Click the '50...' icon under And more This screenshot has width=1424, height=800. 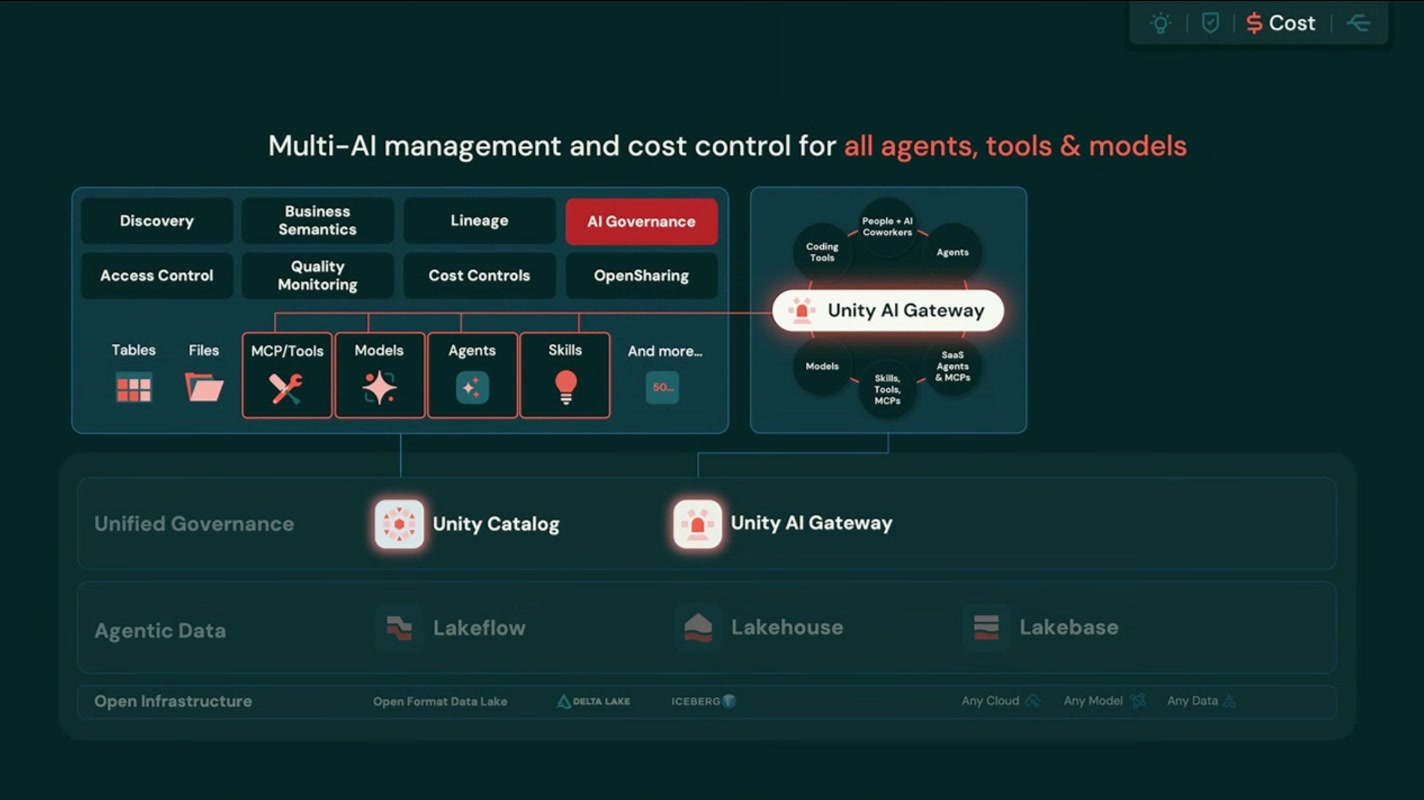662,387
